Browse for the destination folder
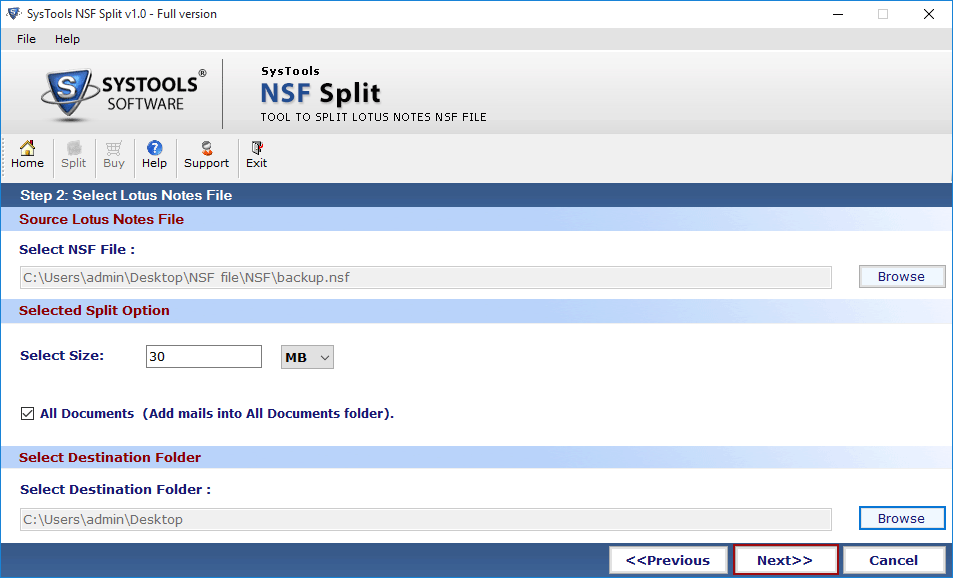953x578 pixels. [901, 518]
